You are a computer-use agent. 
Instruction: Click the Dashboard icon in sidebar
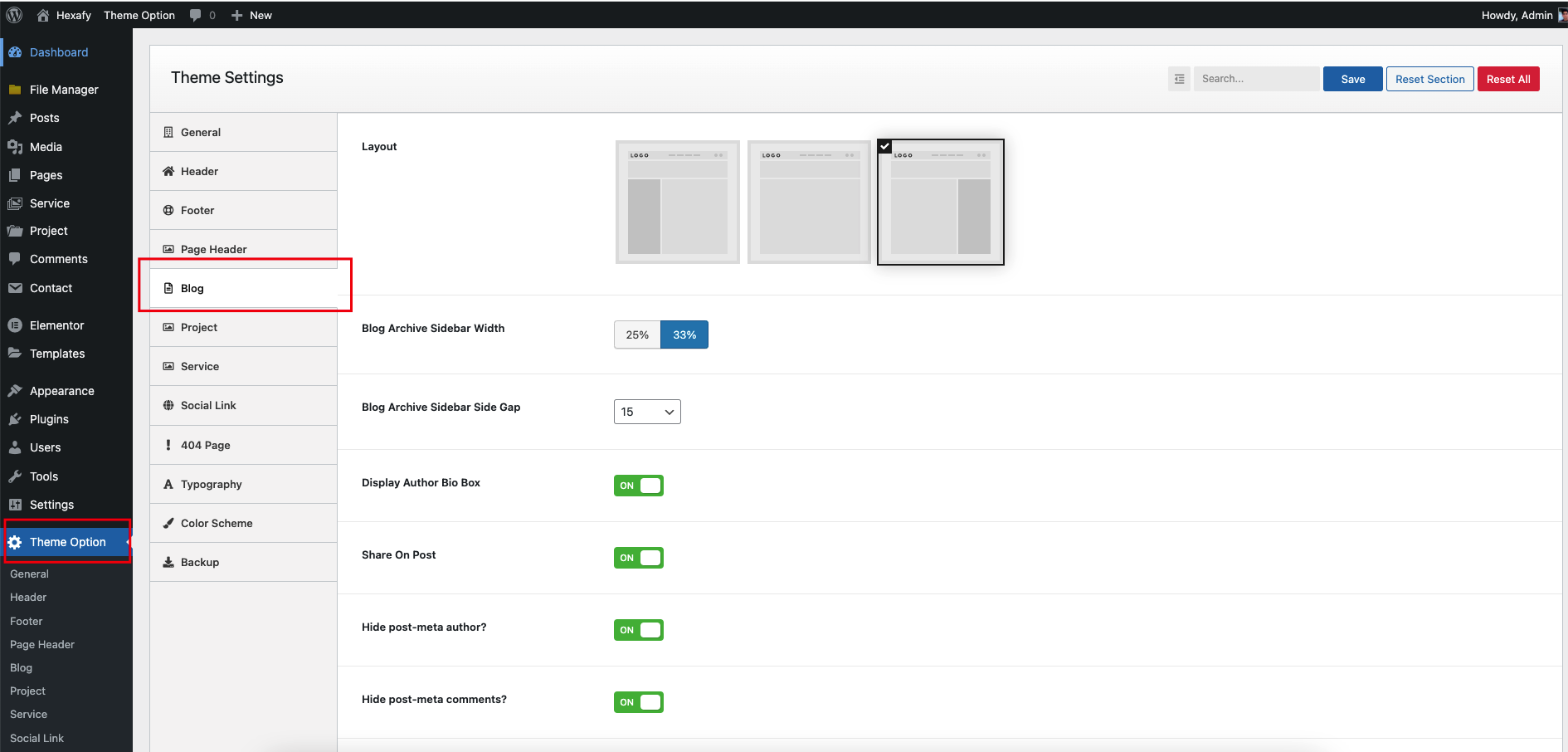15,52
